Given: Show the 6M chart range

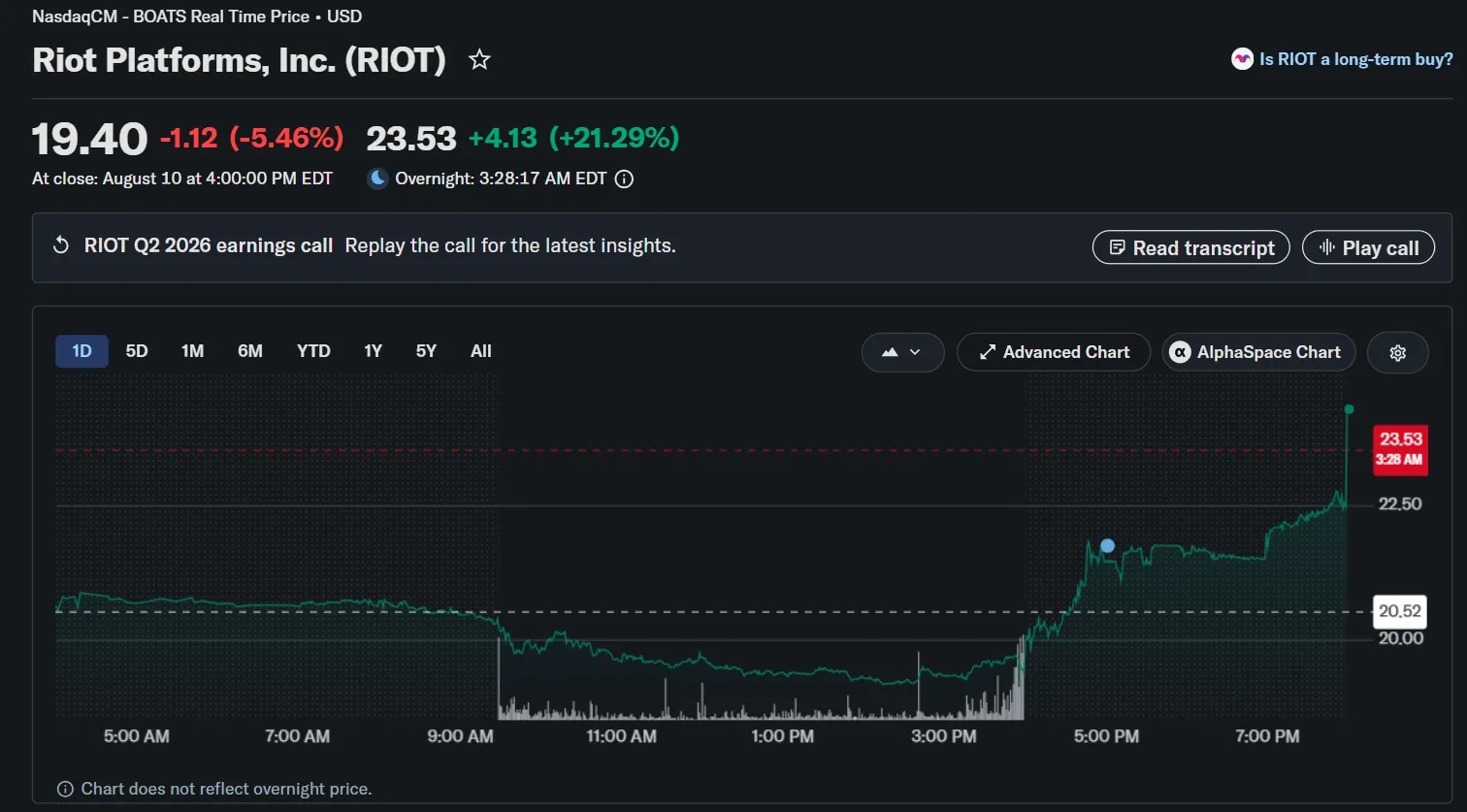Looking at the screenshot, I should click(250, 351).
